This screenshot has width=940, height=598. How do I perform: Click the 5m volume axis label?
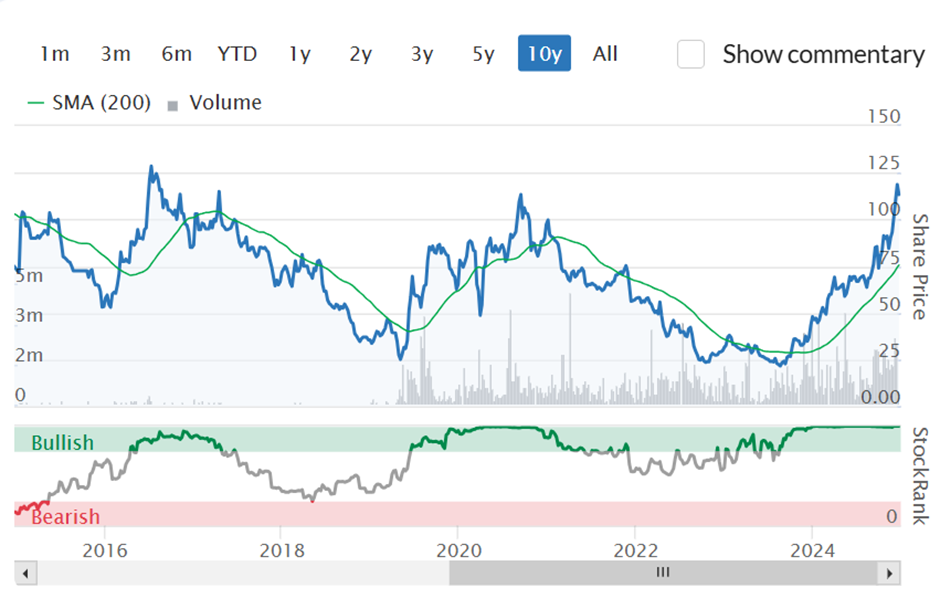29,276
